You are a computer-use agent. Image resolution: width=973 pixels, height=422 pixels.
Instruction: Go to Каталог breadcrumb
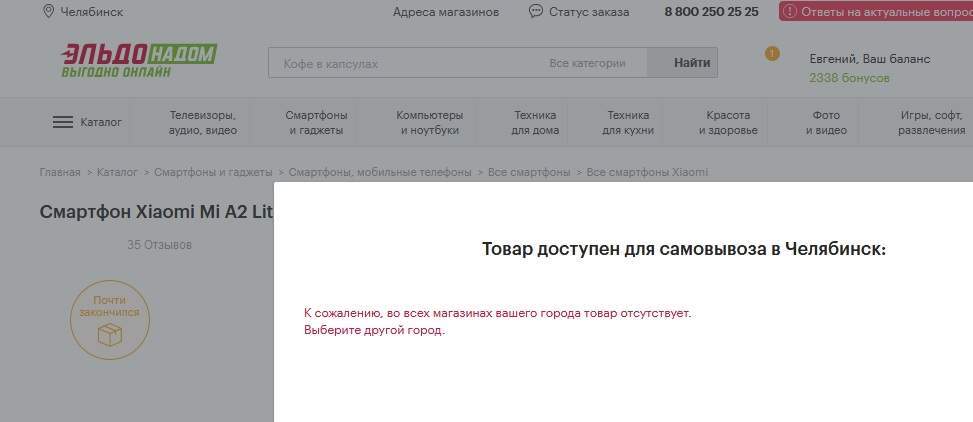[117, 173]
